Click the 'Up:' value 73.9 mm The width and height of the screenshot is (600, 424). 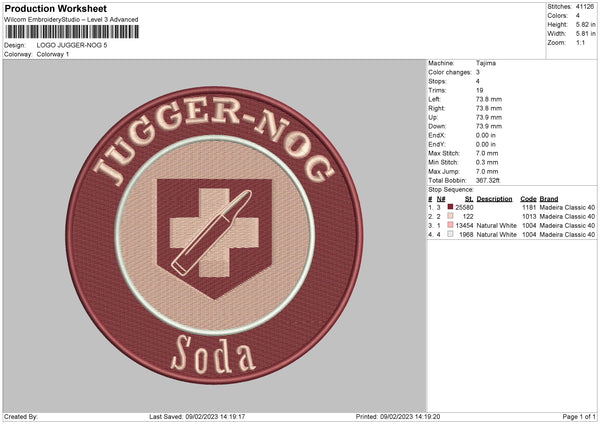(x=489, y=117)
